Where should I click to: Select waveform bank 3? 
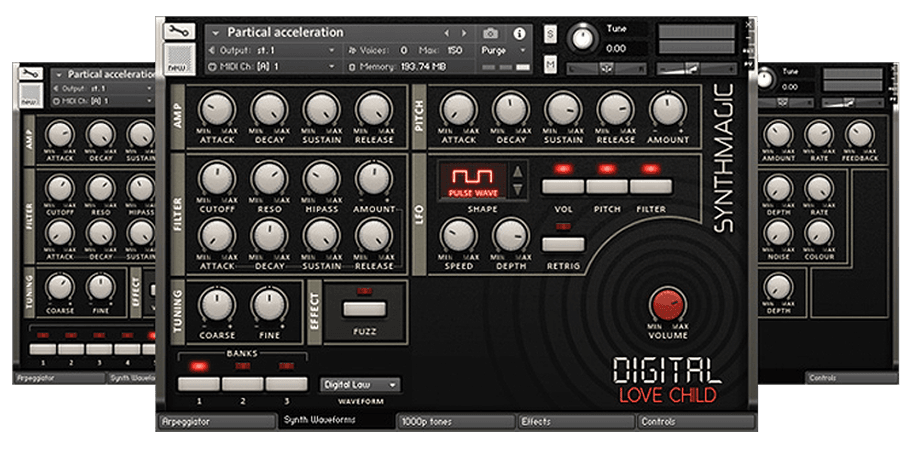point(286,384)
